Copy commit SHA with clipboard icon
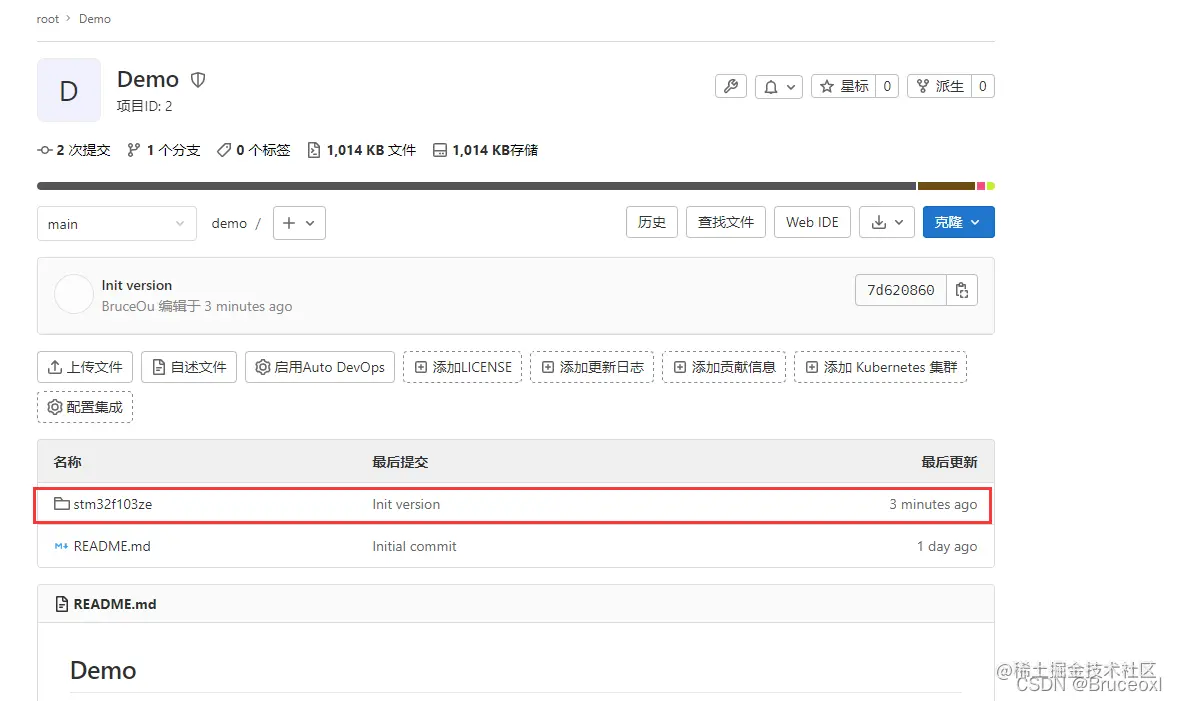Screen dimensions: 1177x701 [x=962, y=290]
